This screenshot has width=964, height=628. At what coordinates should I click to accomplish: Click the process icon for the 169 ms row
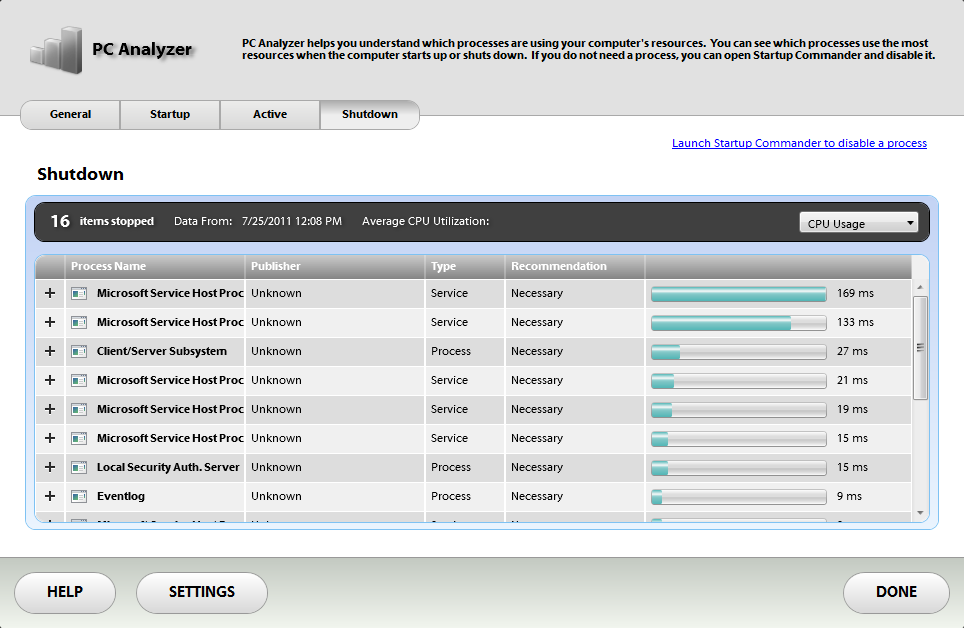pos(79,293)
